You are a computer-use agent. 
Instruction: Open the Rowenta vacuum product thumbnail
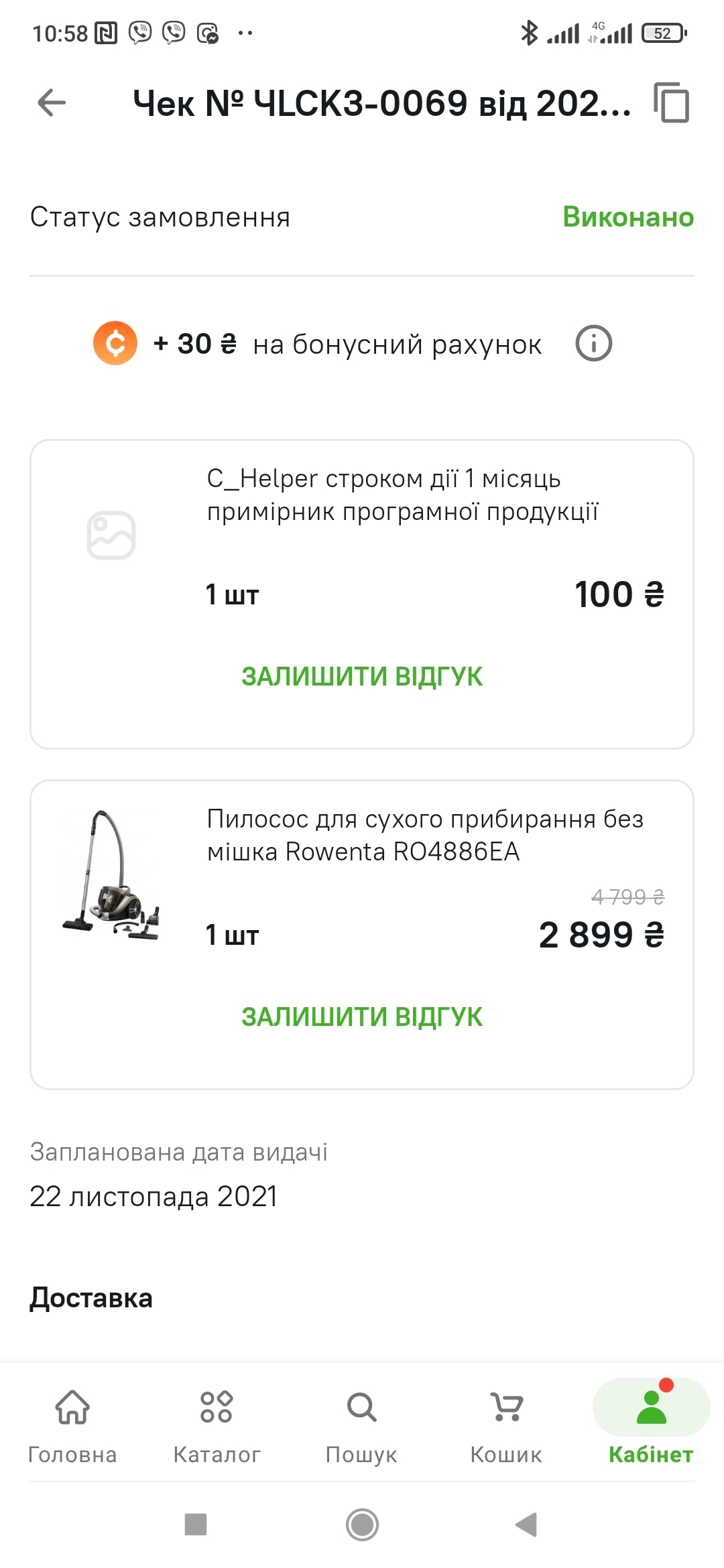111,874
